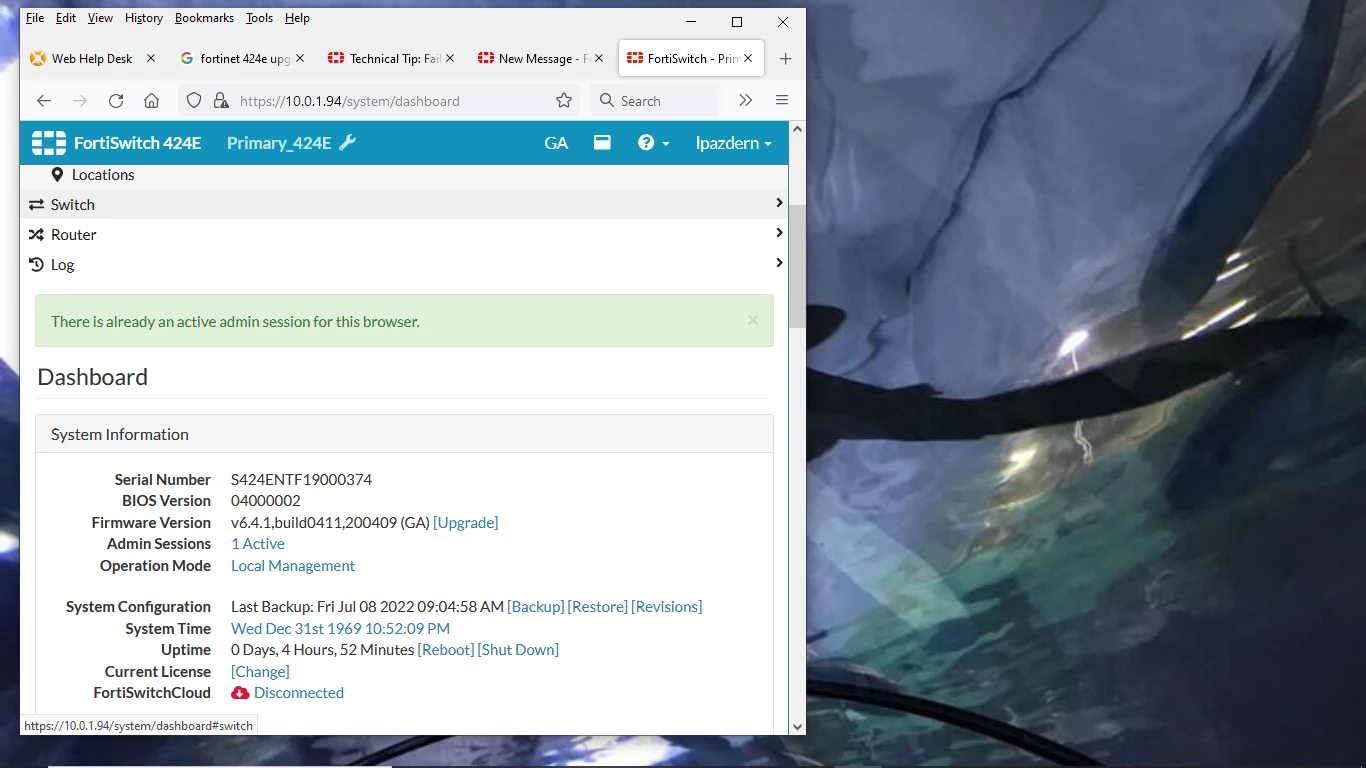Click the browser forward arrow

[x=80, y=101]
